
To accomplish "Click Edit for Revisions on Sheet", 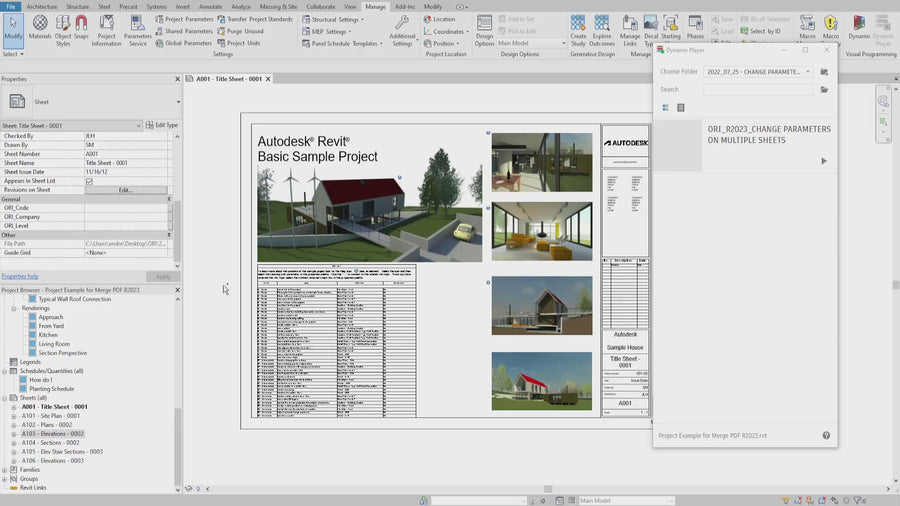I will [x=126, y=190].
